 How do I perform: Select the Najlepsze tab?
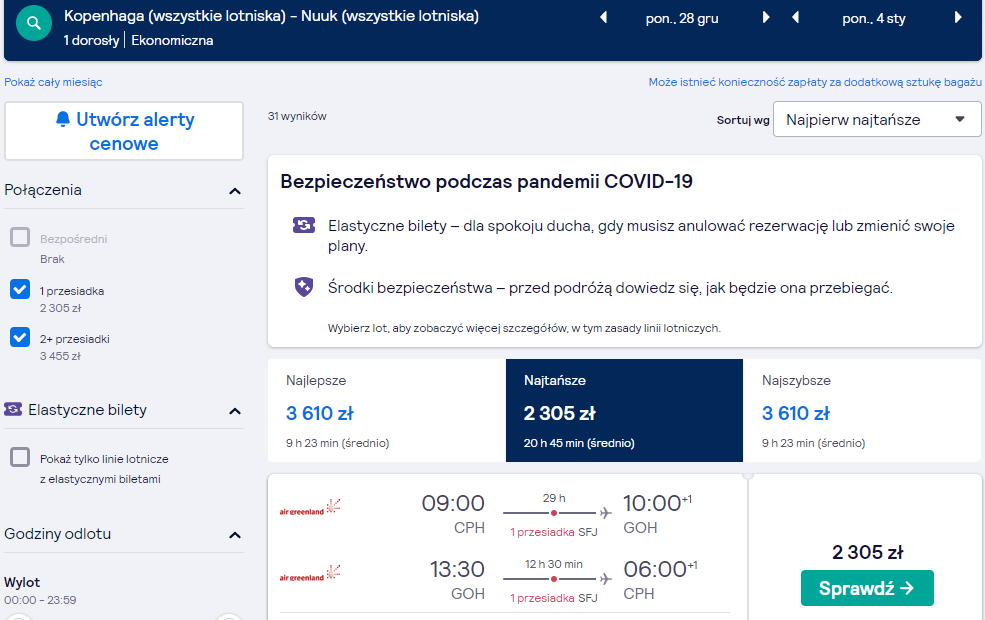[x=386, y=411]
